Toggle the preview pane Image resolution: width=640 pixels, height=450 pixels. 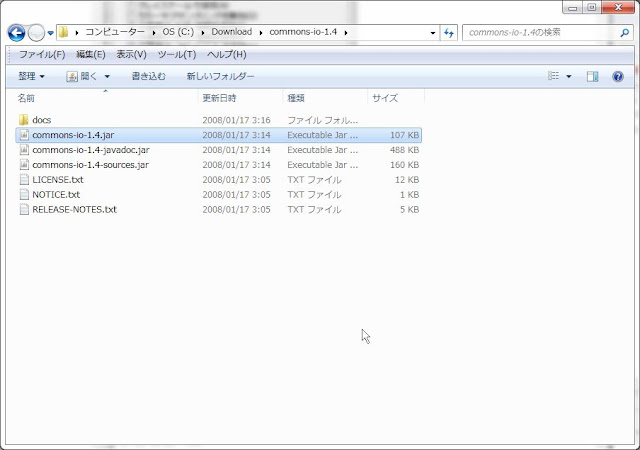[x=593, y=76]
